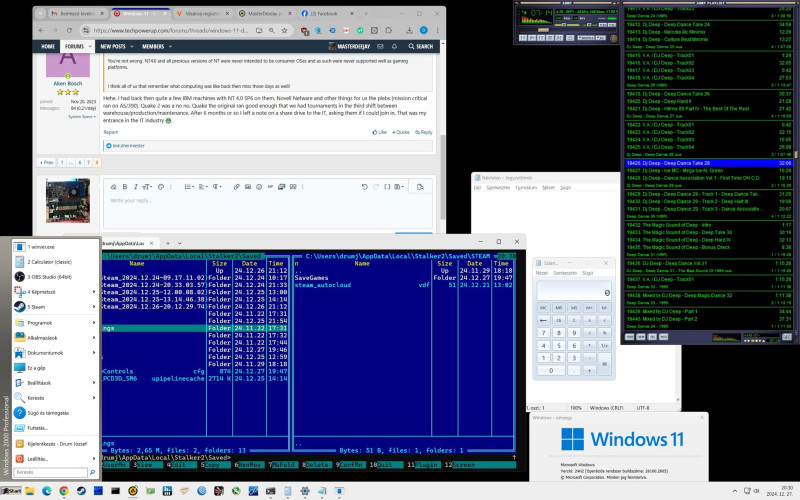Expand the NEW POSTS dropdown arrow
This screenshot has height=500, width=800.
pos(132,46)
